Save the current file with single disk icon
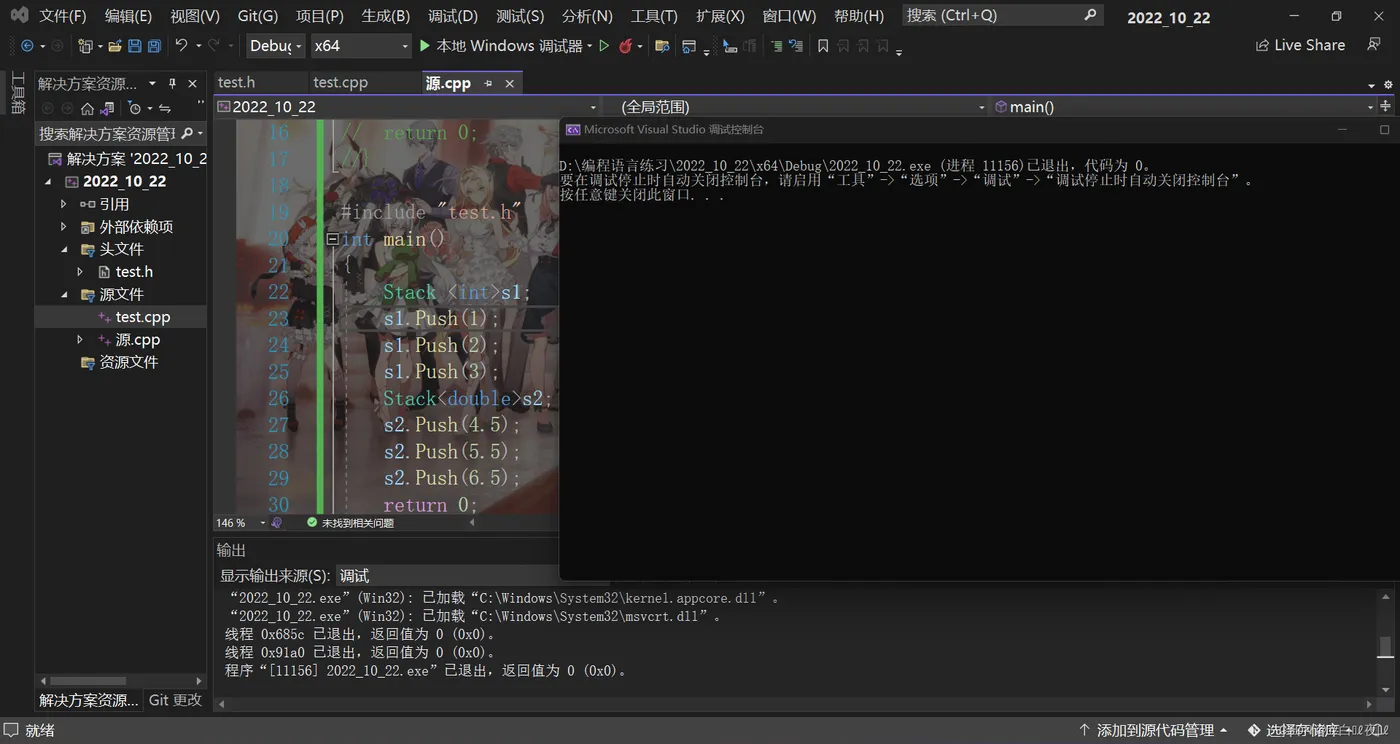 pyautogui.click(x=135, y=46)
